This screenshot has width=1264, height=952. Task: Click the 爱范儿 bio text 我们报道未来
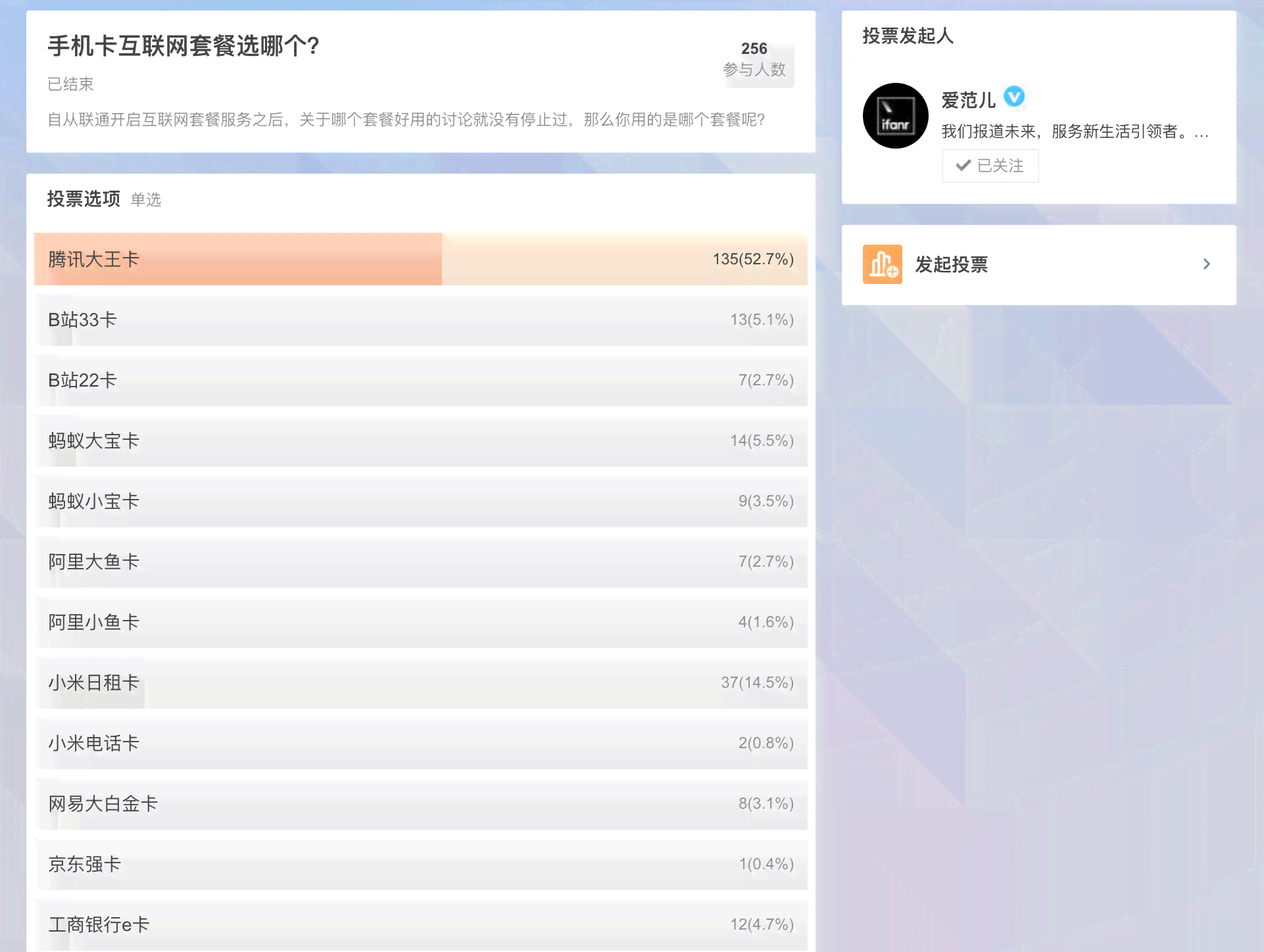1075,131
